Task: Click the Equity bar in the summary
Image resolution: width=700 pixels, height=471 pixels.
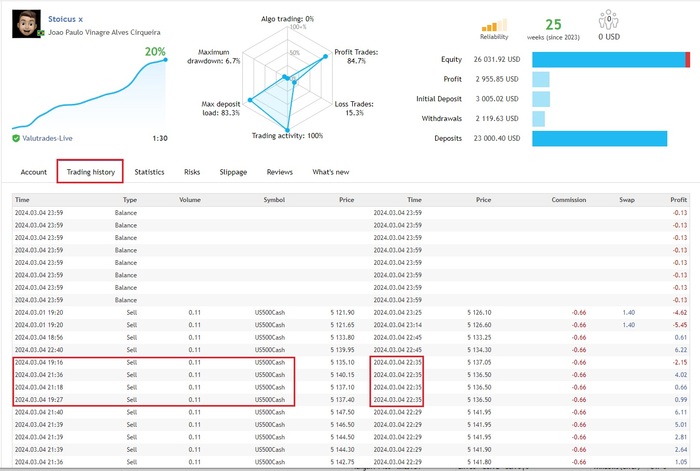Action: (612, 59)
